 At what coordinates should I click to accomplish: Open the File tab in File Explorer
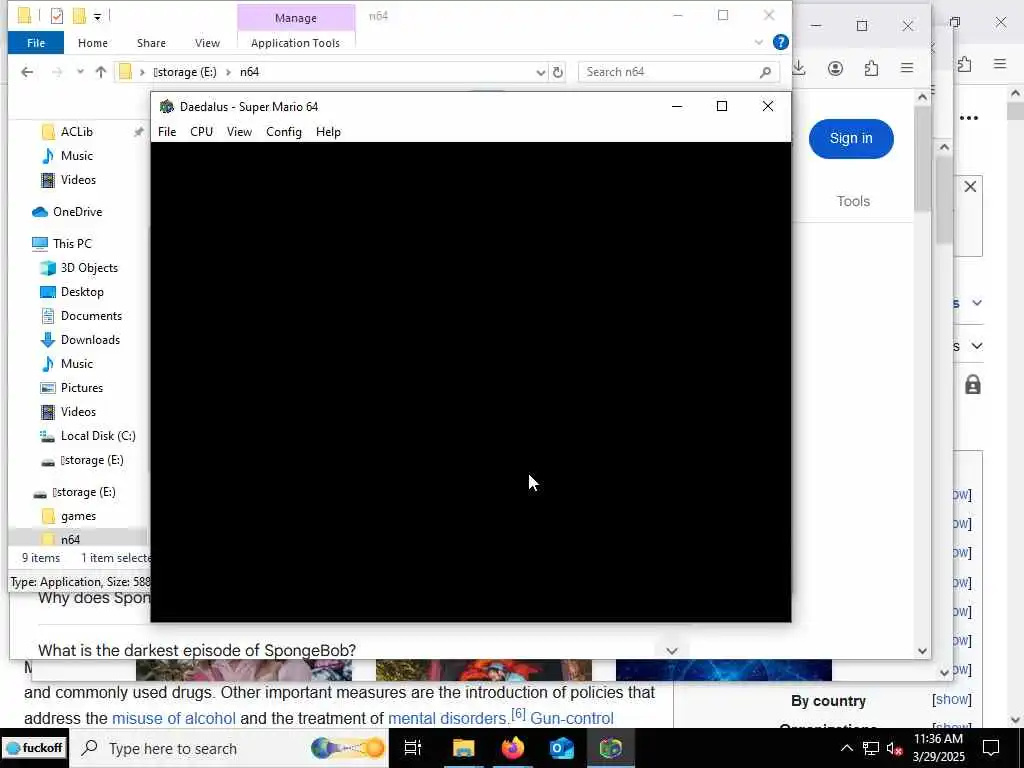tap(36, 43)
